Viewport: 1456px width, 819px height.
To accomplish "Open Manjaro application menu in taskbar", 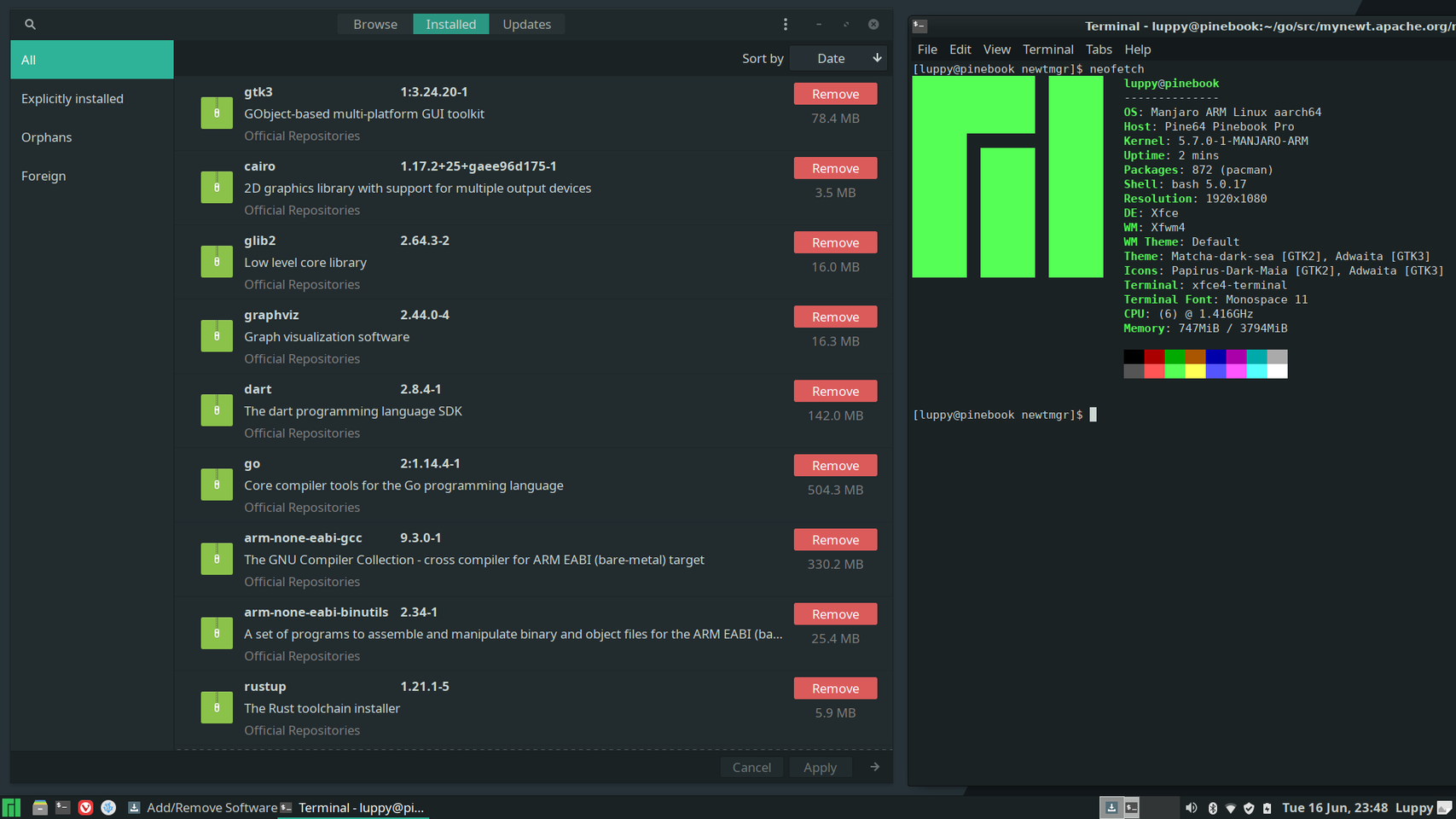I will [x=11, y=808].
